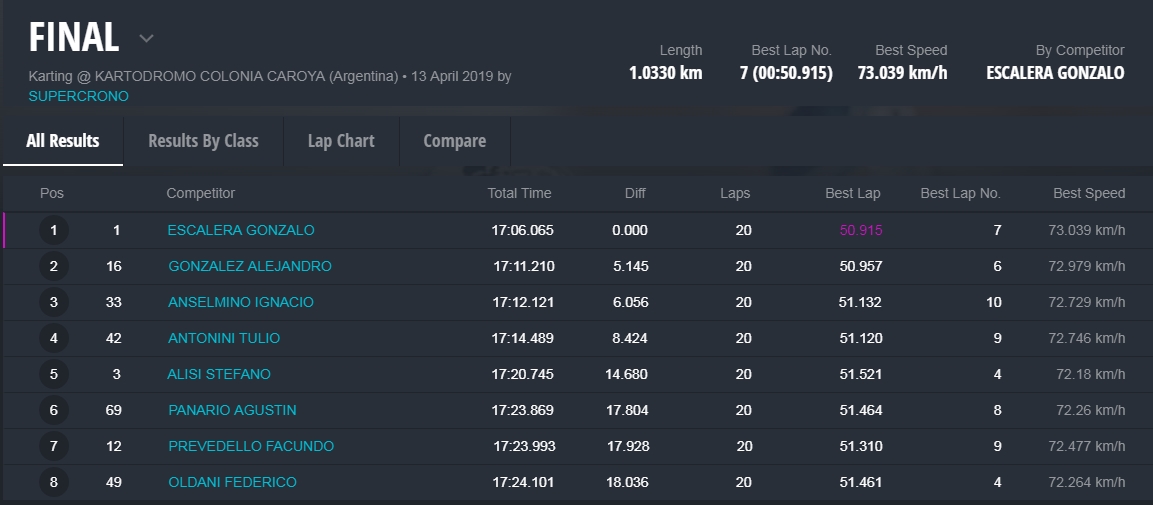The image size is (1153, 505).
Task: Select competitor ANSELMINO IGNACIO
Action: pyautogui.click(x=240, y=302)
